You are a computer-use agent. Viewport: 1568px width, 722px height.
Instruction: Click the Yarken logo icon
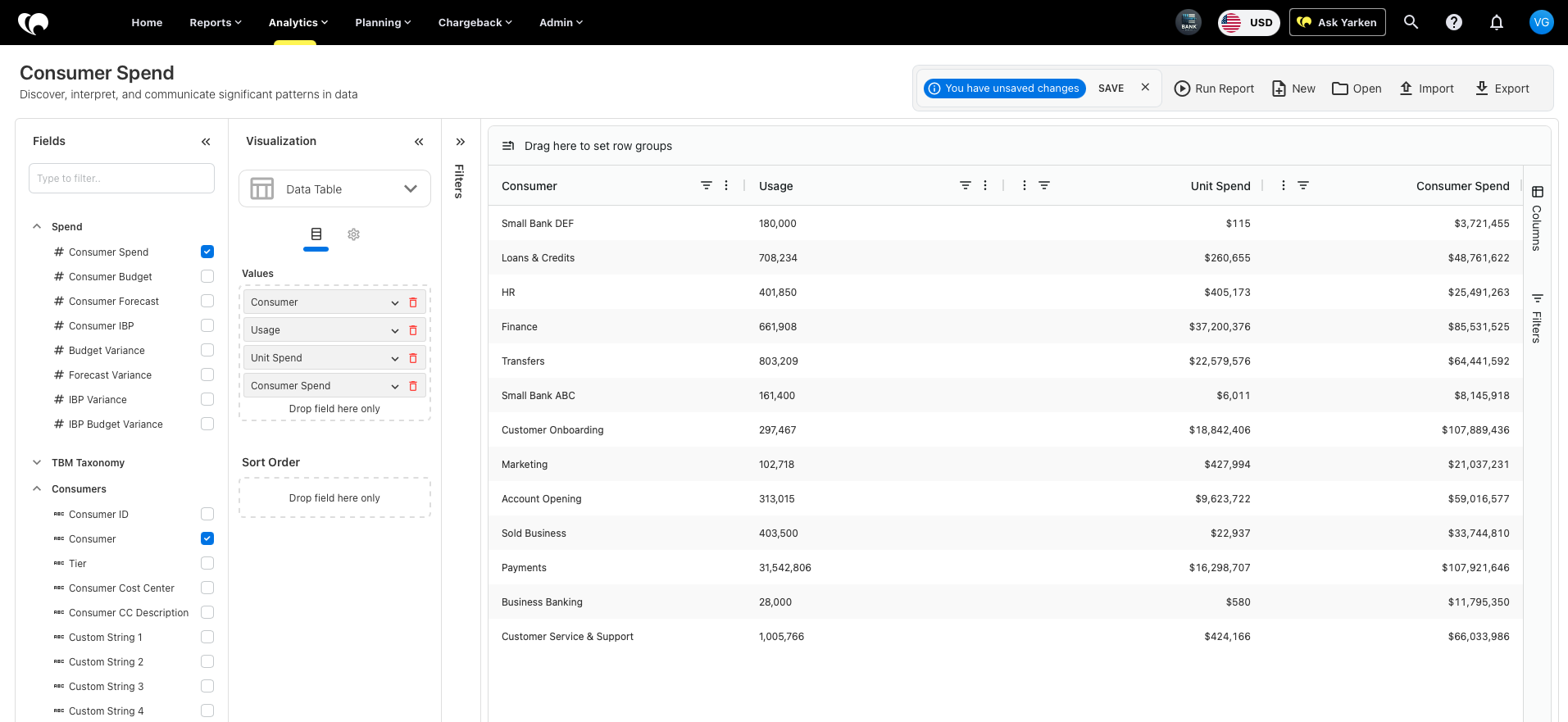(x=34, y=23)
